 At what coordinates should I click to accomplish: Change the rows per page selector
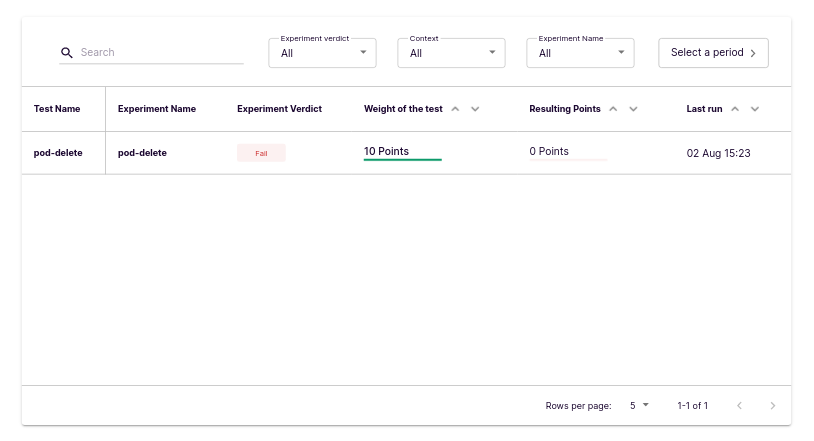[639, 406]
